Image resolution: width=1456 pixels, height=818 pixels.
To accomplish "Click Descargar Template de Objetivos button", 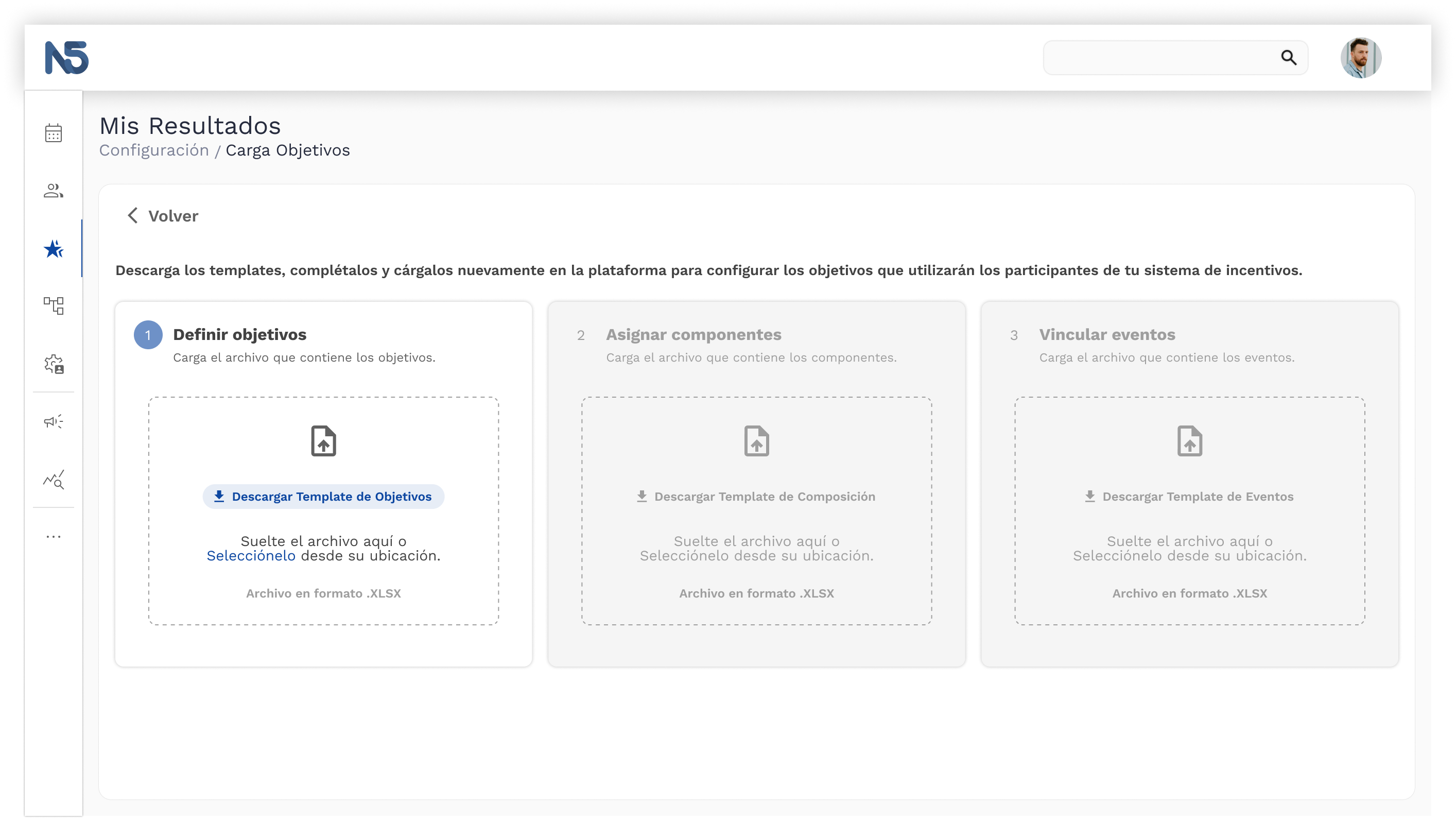I will [323, 496].
